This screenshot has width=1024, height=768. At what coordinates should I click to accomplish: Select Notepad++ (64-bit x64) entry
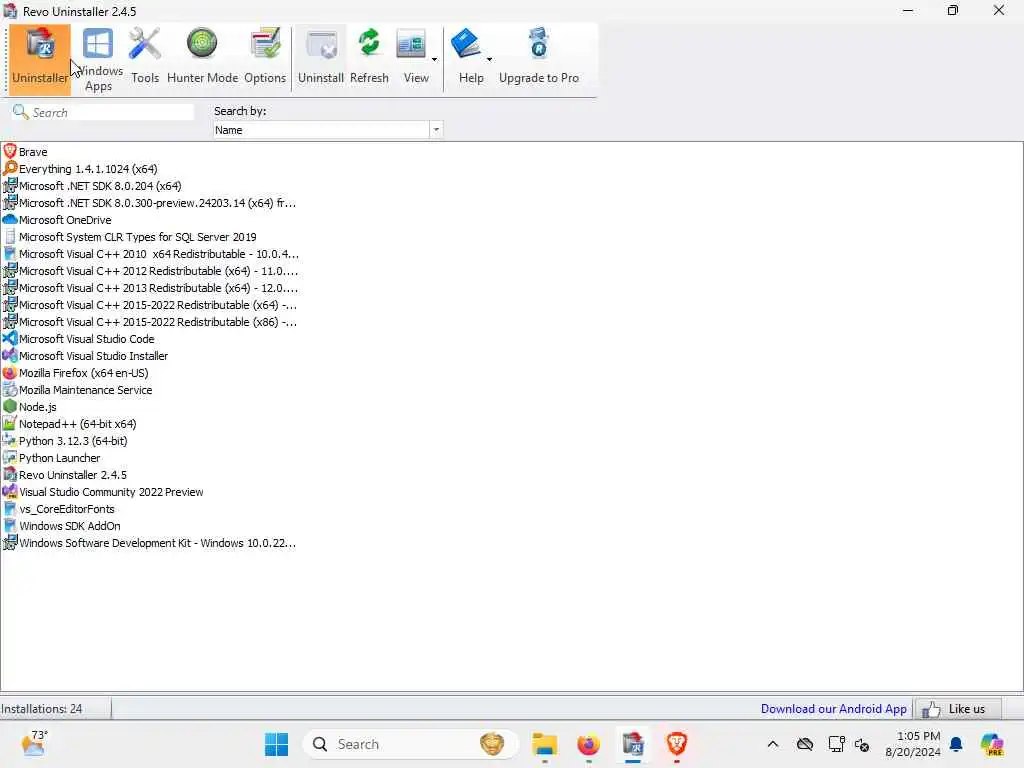[70, 423]
